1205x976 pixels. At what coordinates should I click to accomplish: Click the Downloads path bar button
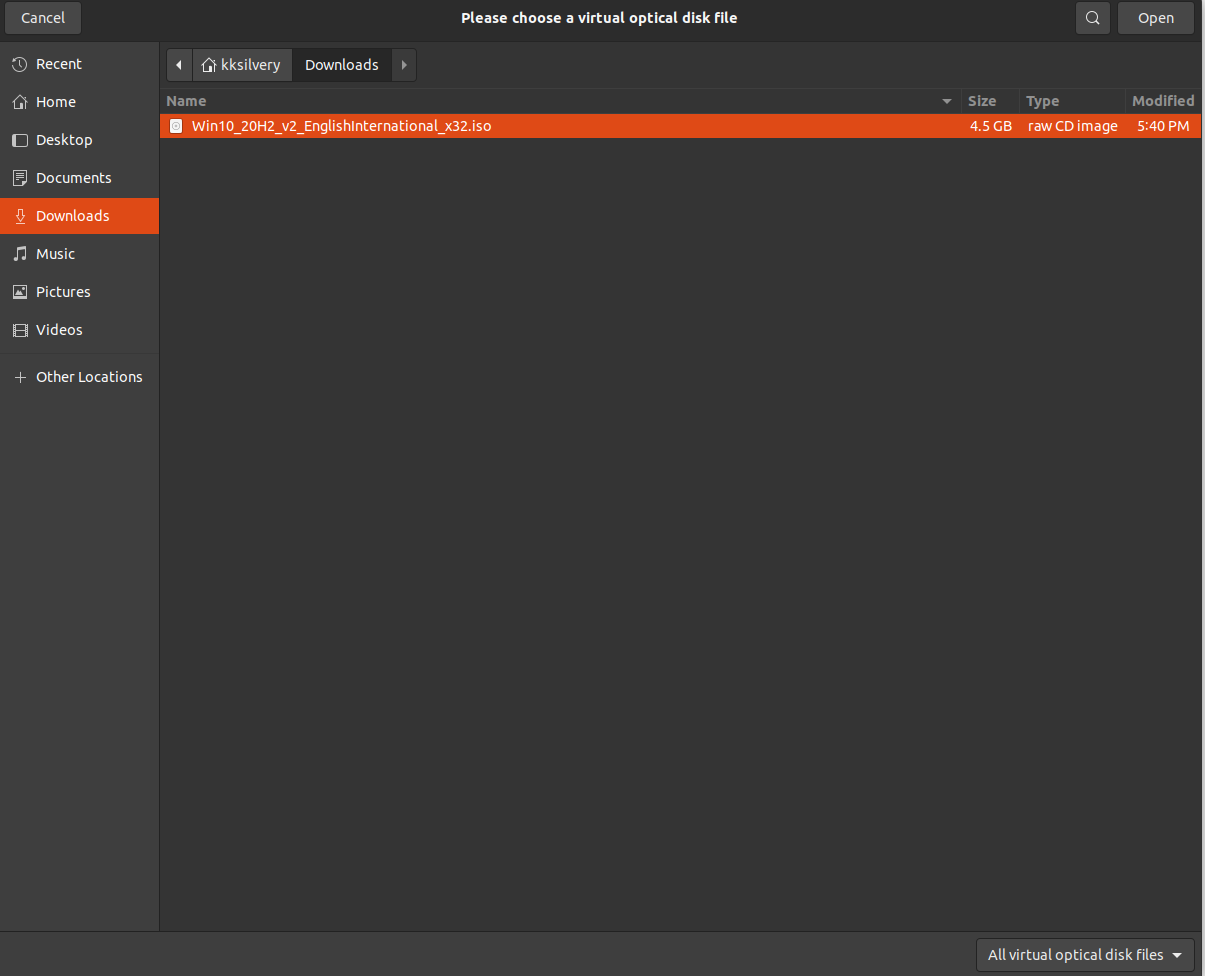coord(342,65)
